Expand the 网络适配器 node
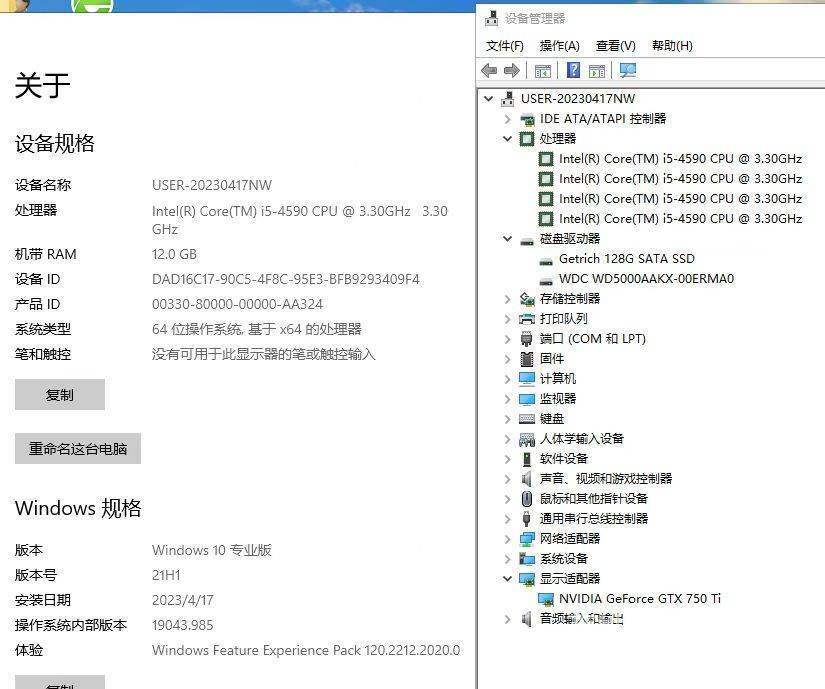This screenshot has width=825, height=689. [508, 539]
